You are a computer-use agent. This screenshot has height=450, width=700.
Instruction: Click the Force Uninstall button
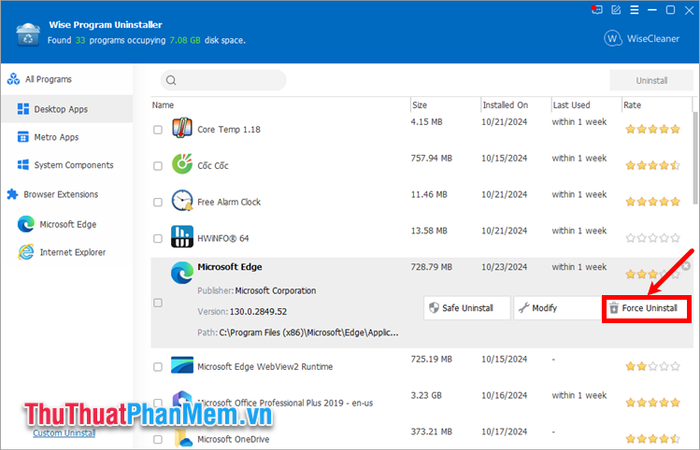[646, 308]
